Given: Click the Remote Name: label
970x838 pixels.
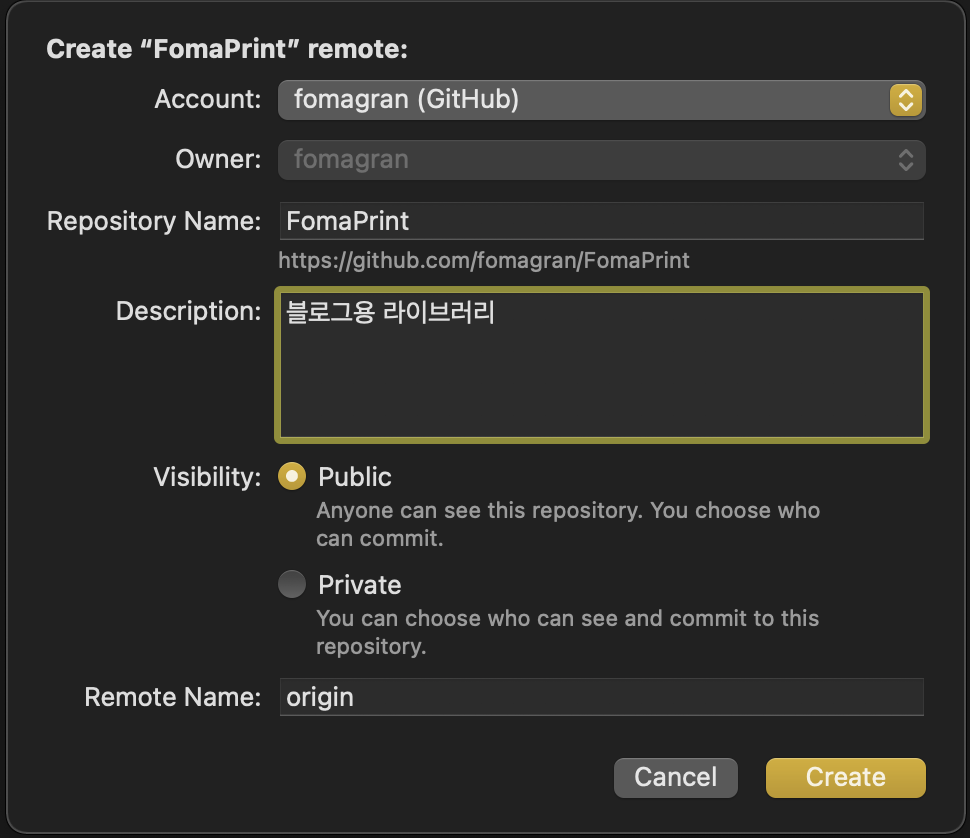Looking at the screenshot, I should point(173,697).
